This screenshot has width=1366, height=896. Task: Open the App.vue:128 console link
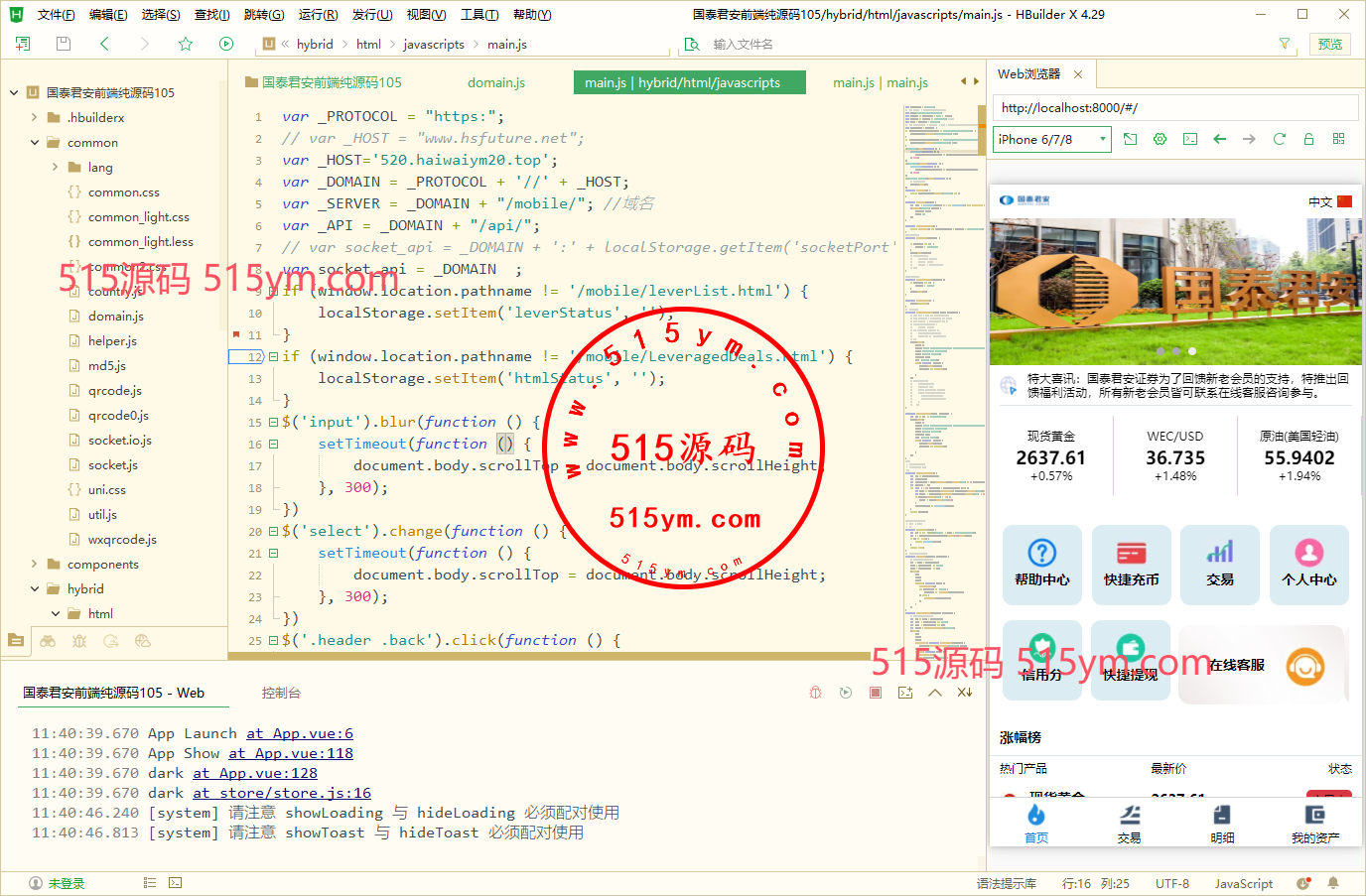click(x=254, y=773)
